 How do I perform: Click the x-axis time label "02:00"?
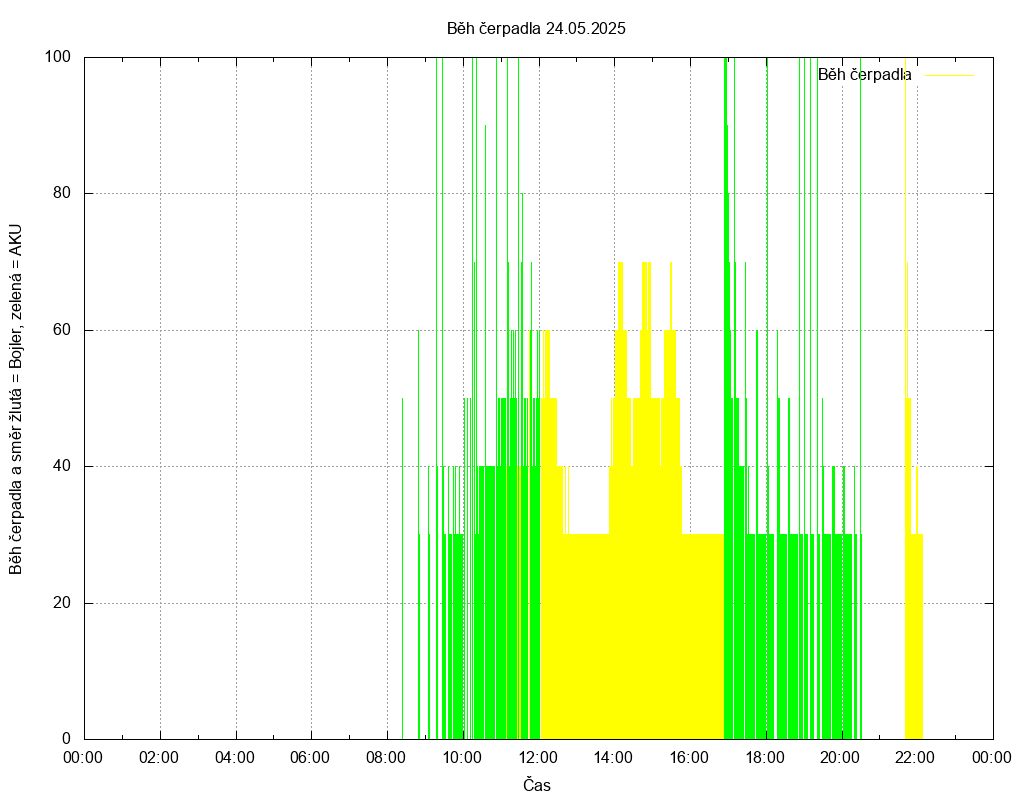click(159, 758)
